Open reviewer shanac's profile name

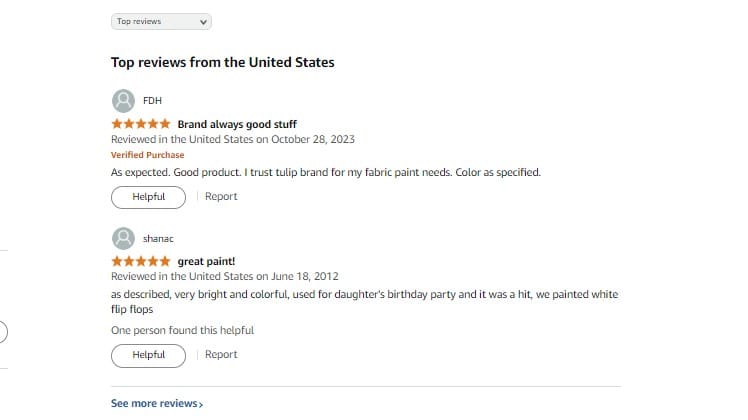tap(159, 238)
